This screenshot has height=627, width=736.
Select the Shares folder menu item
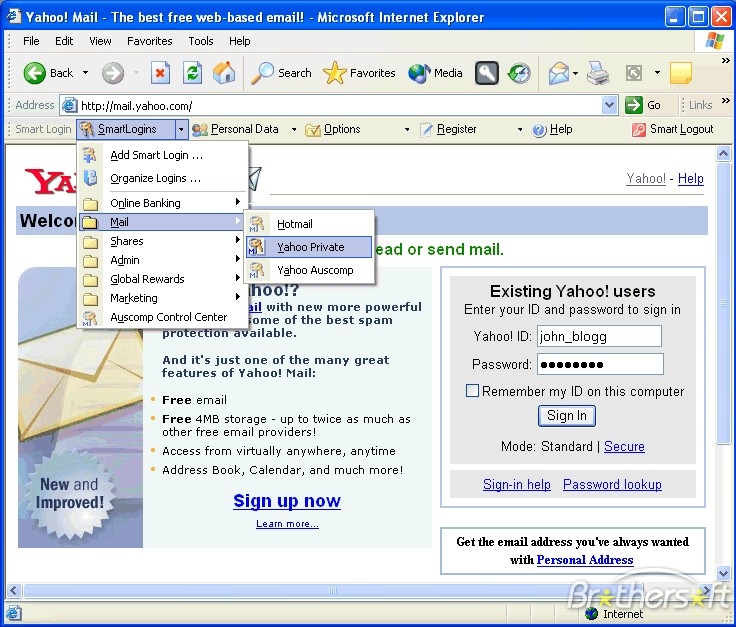[x=161, y=241]
